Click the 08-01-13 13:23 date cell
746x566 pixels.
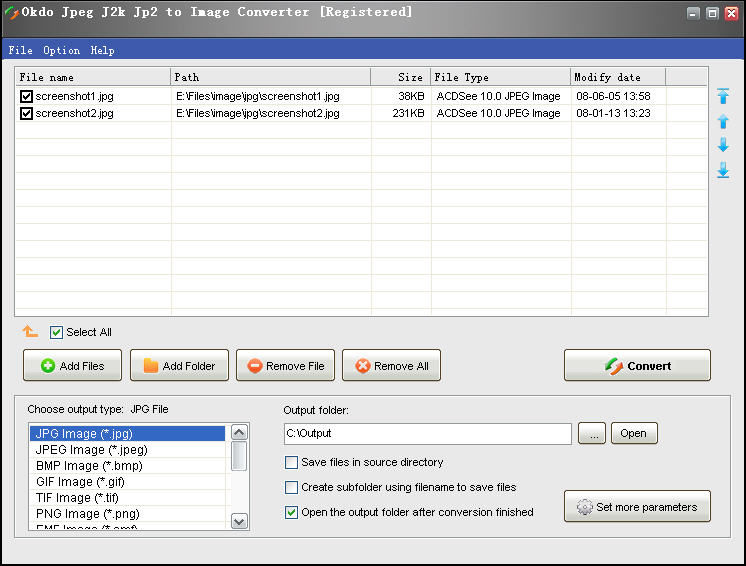613,113
